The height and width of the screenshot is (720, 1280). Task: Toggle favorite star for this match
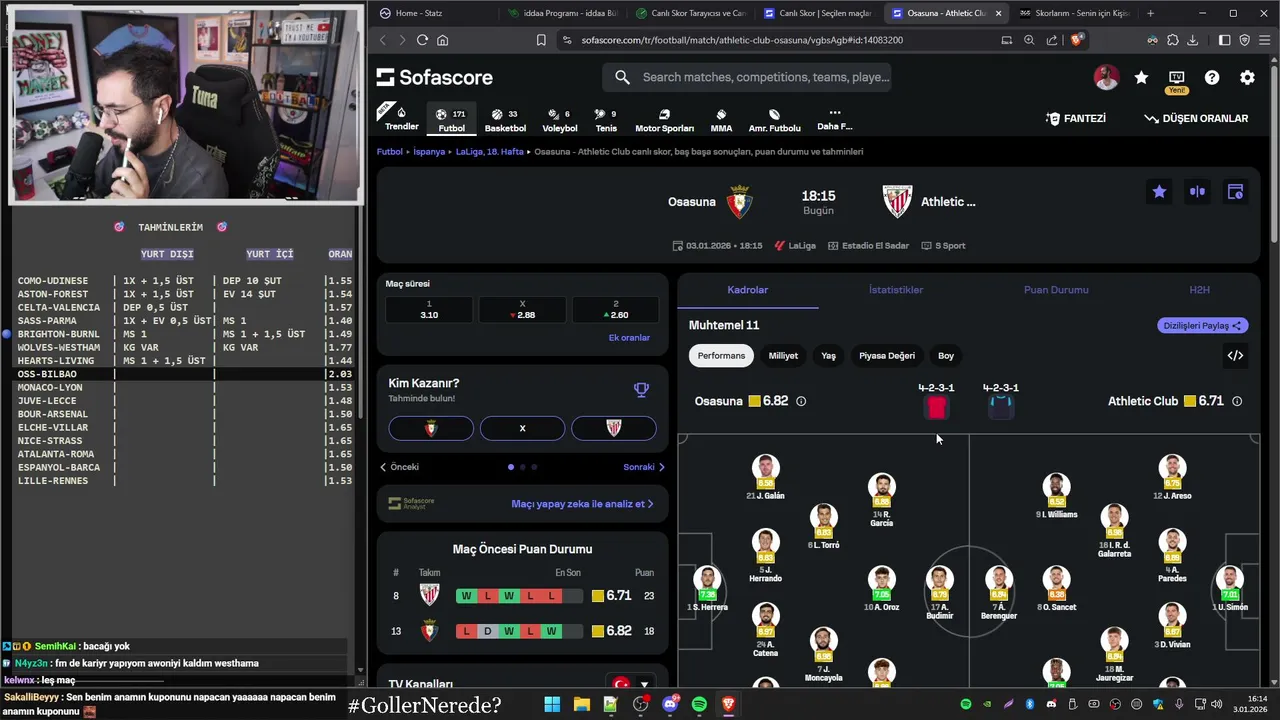(x=1159, y=192)
